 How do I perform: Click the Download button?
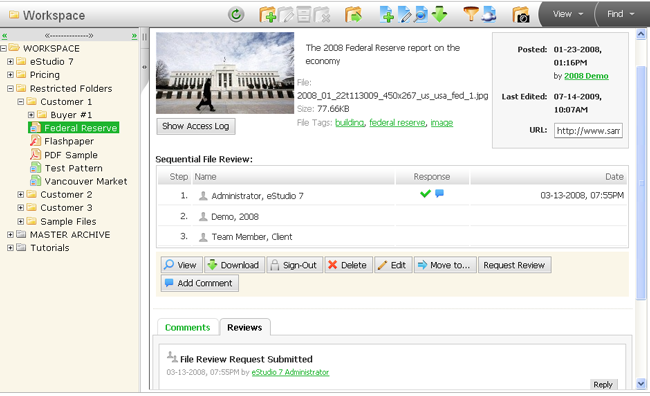(x=234, y=265)
